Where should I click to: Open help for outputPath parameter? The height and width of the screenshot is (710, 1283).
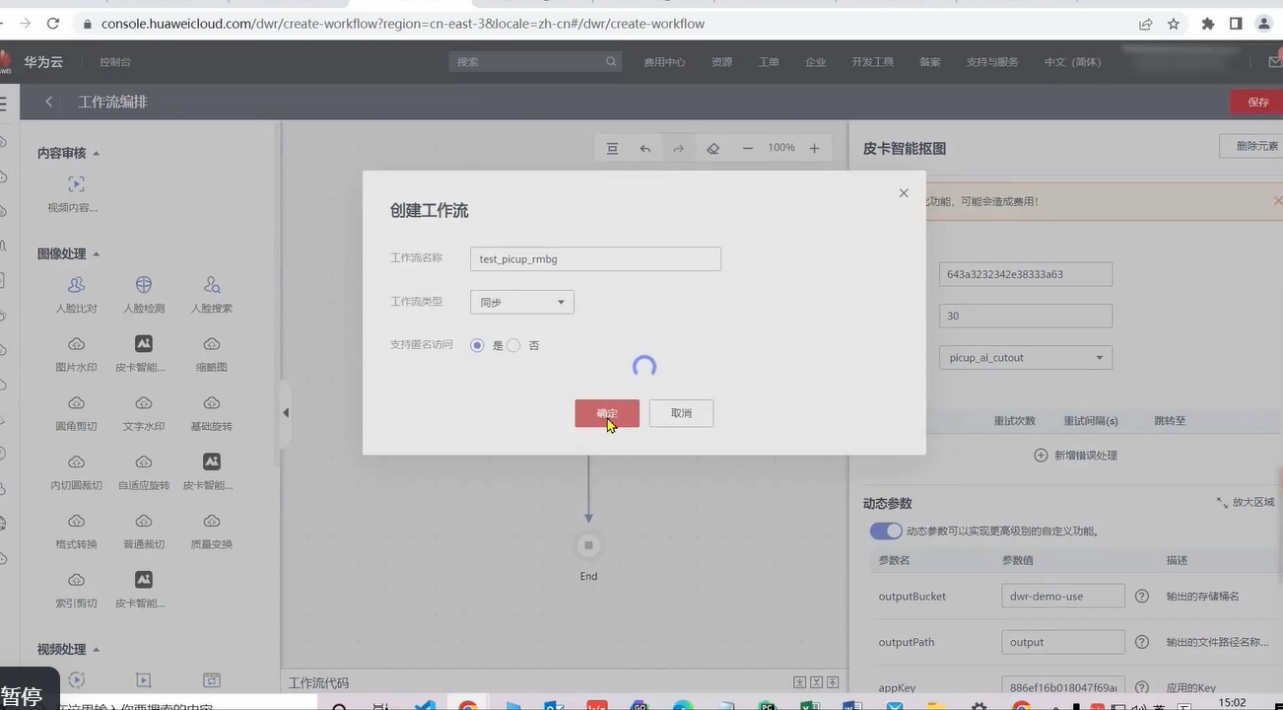pos(1142,642)
